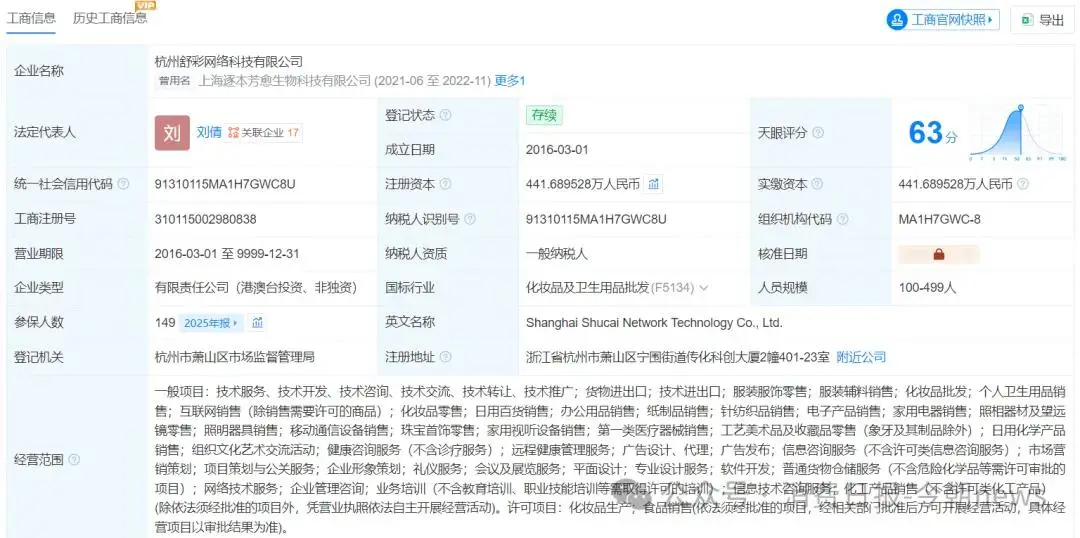
Task: Click help icon beside 组织机构代码
Action: click(x=842, y=219)
